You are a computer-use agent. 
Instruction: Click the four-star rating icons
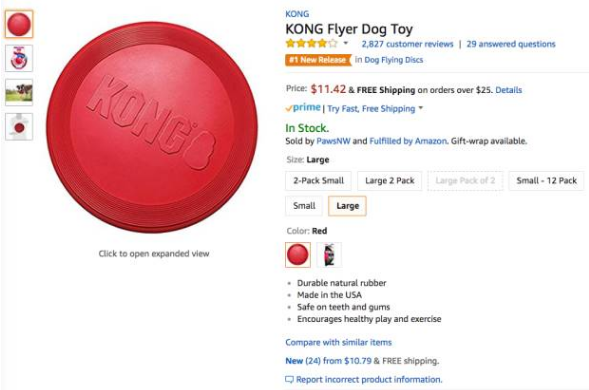(311, 44)
